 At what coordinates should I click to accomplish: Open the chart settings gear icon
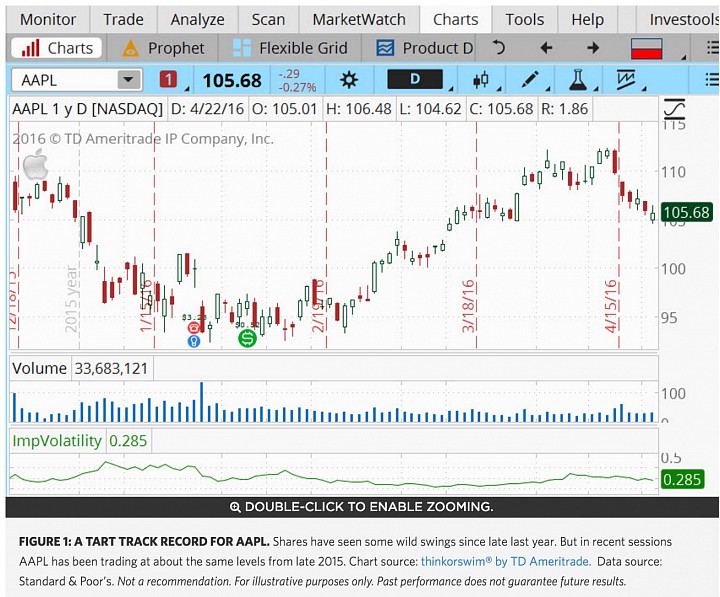(349, 80)
